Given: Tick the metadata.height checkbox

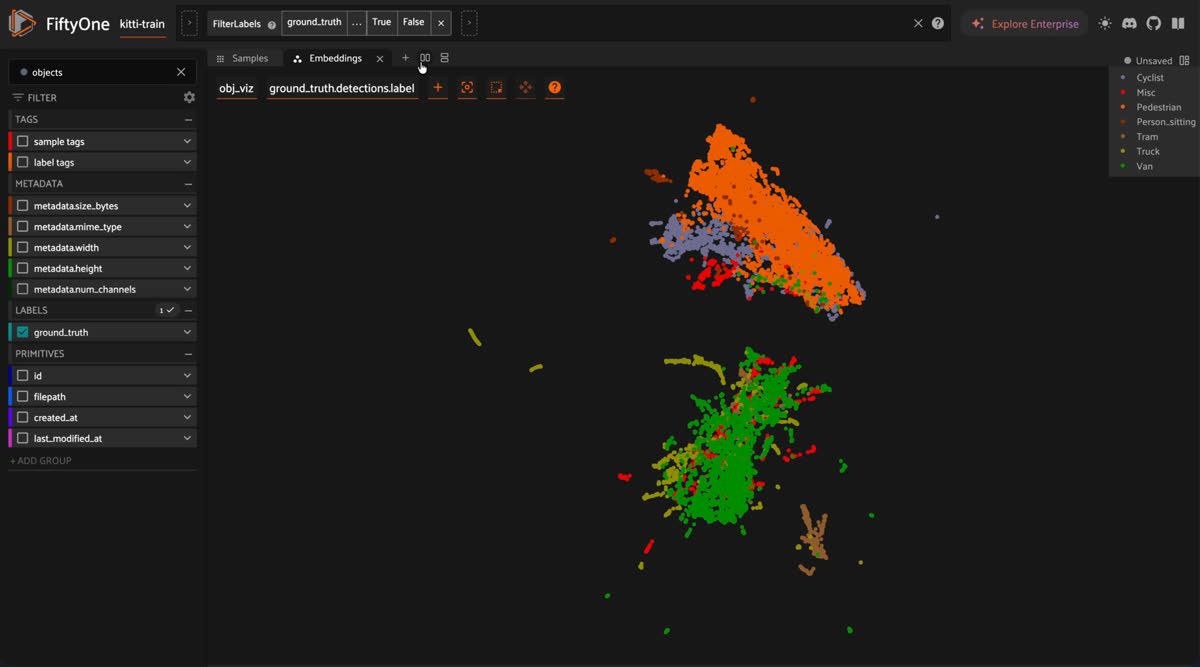Looking at the screenshot, I should coord(23,268).
